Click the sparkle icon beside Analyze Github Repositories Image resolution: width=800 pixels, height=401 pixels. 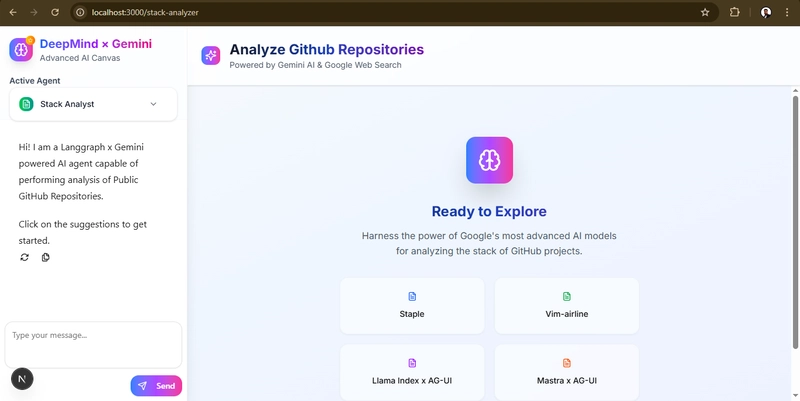coord(211,56)
